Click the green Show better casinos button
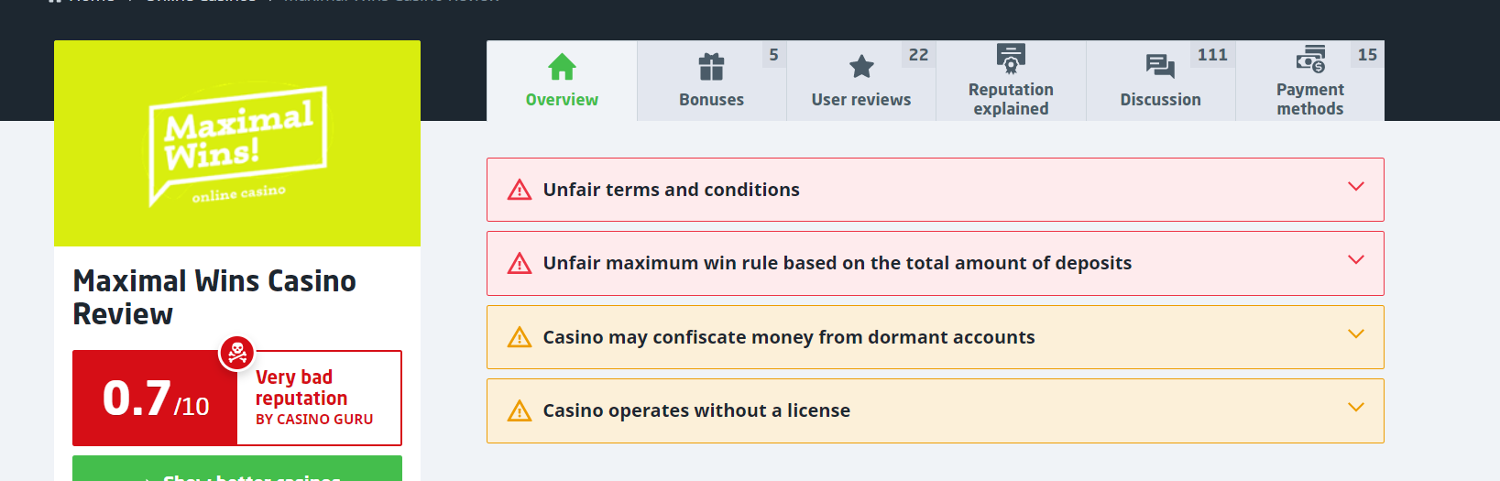Screen dimensions: 1500x481 237,468
